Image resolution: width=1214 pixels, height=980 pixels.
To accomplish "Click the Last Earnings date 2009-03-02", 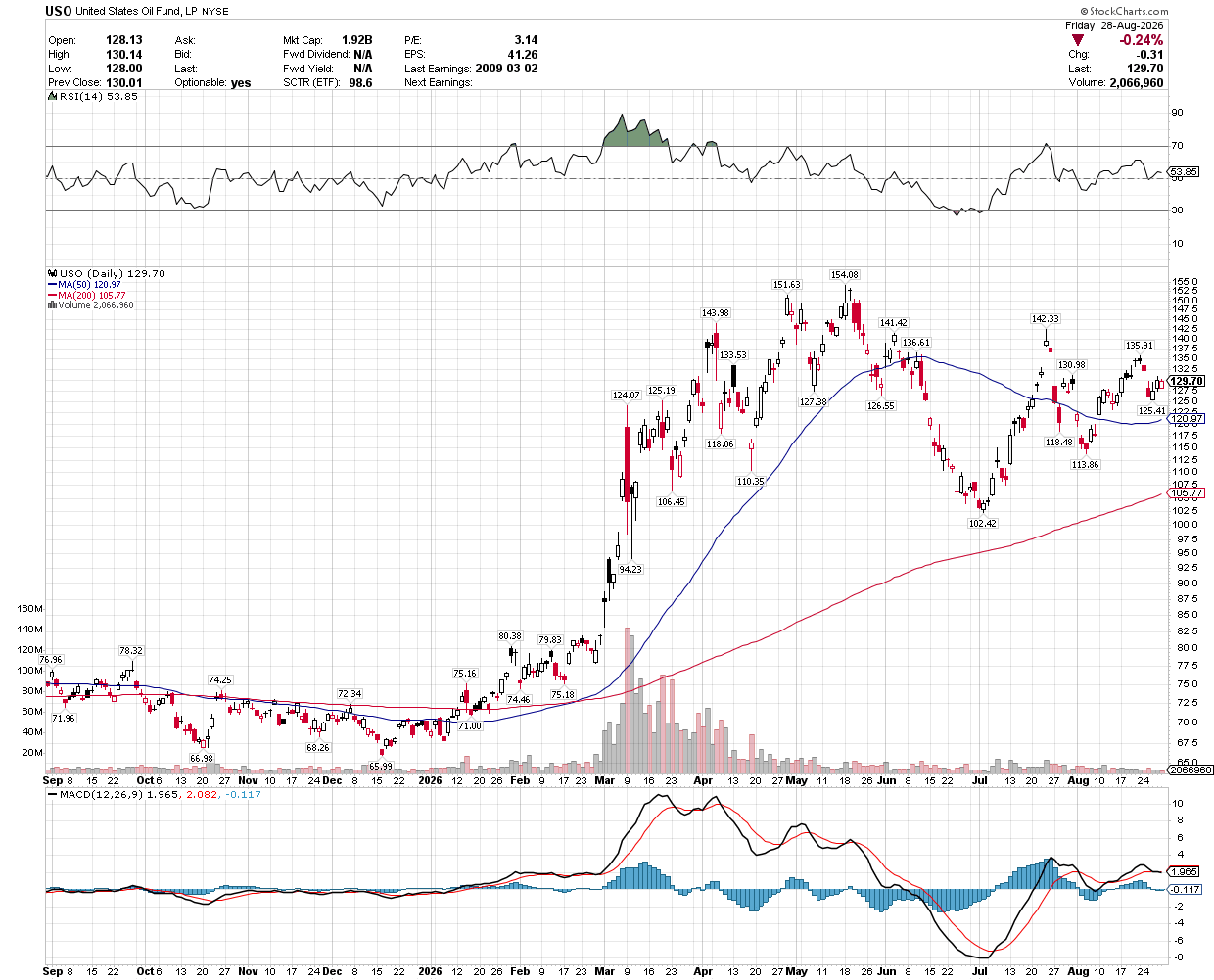I will (x=506, y=69).
